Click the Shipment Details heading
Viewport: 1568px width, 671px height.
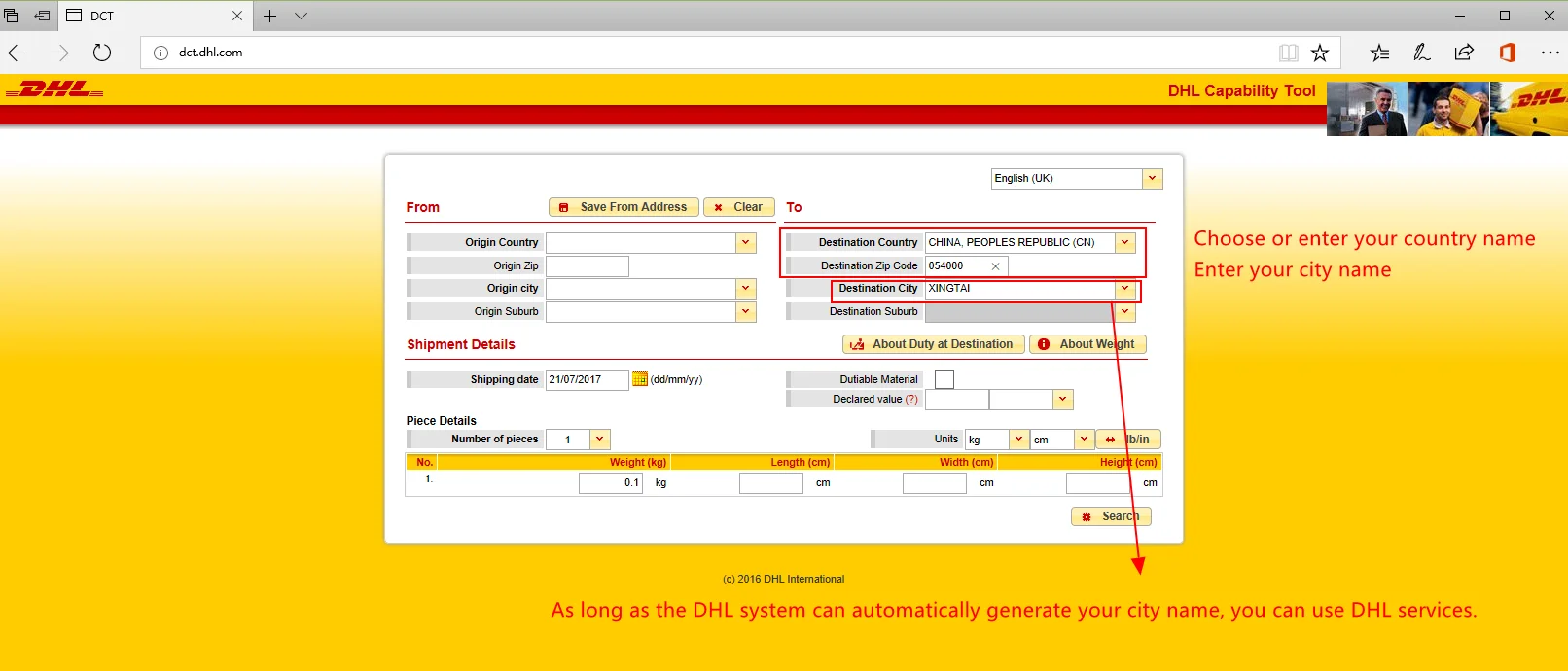[461, 344]
